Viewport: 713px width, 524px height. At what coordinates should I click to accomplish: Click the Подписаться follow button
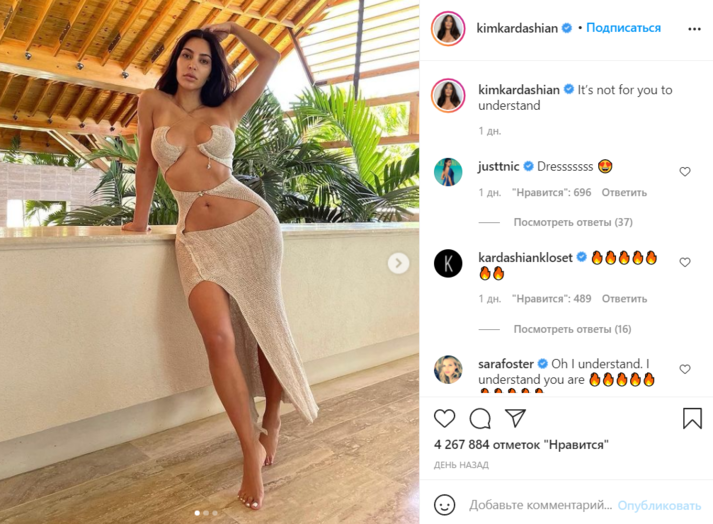click(x=623, y=28)
